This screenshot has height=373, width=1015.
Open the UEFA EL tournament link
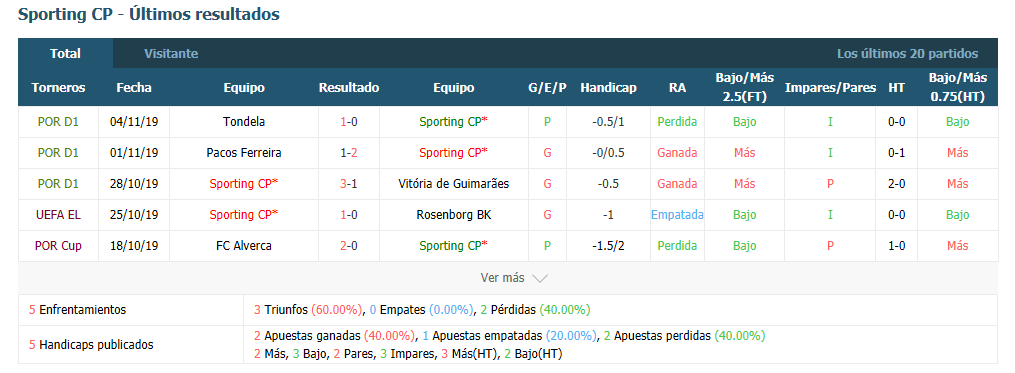pyautogui.click(x=58, y=215)
